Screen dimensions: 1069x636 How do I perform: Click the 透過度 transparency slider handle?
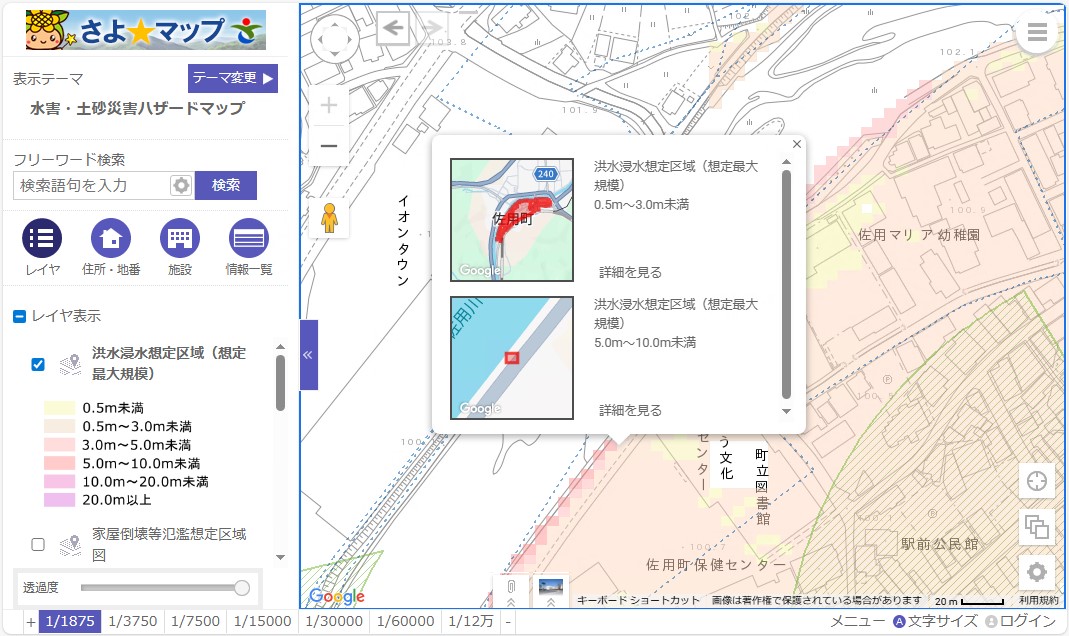[241, 588]
